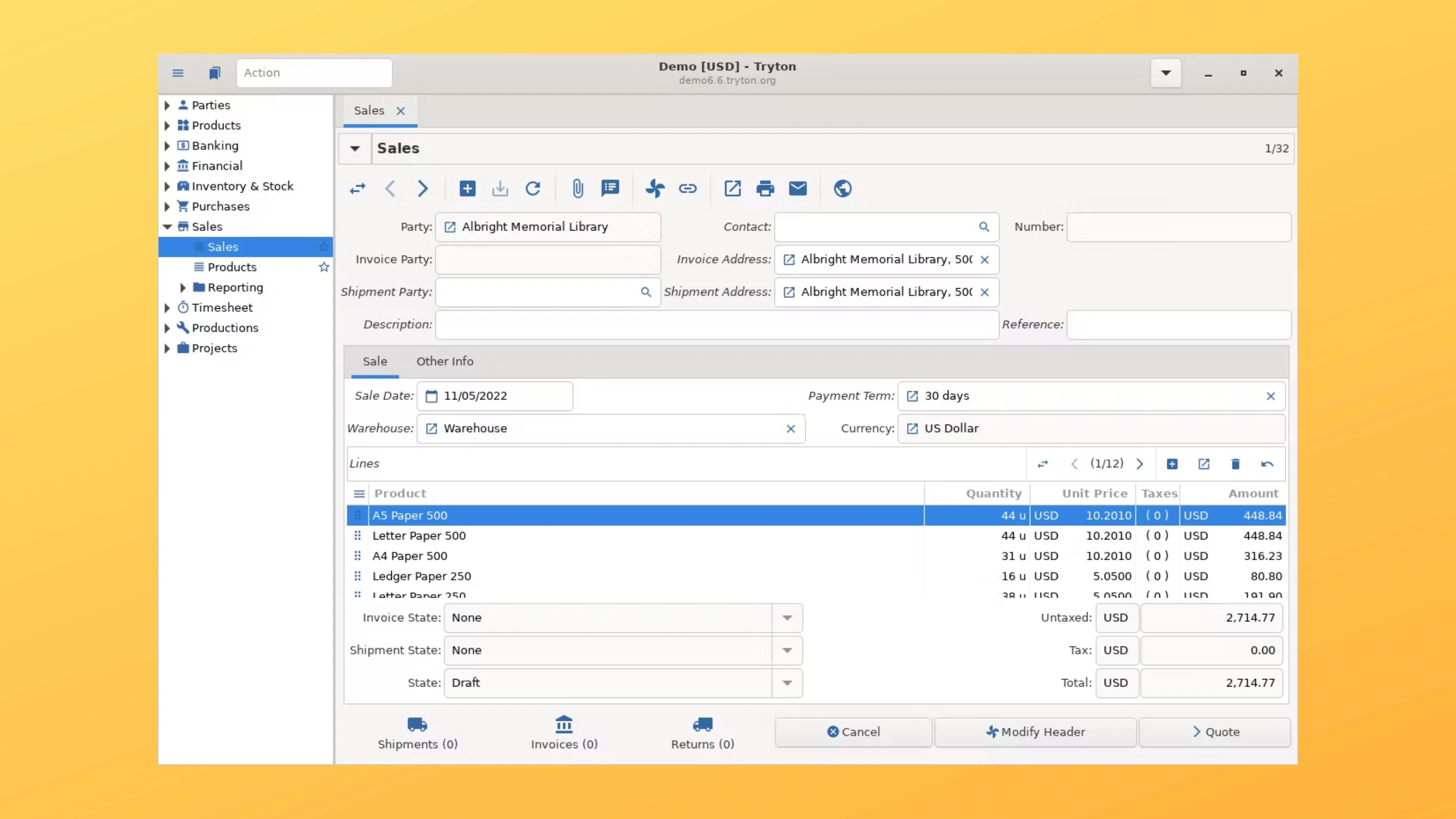Switch to the Other Info tab
The width and height of the screenshot is (1456, 819).
pyautogui.click(x=444, y=361)
